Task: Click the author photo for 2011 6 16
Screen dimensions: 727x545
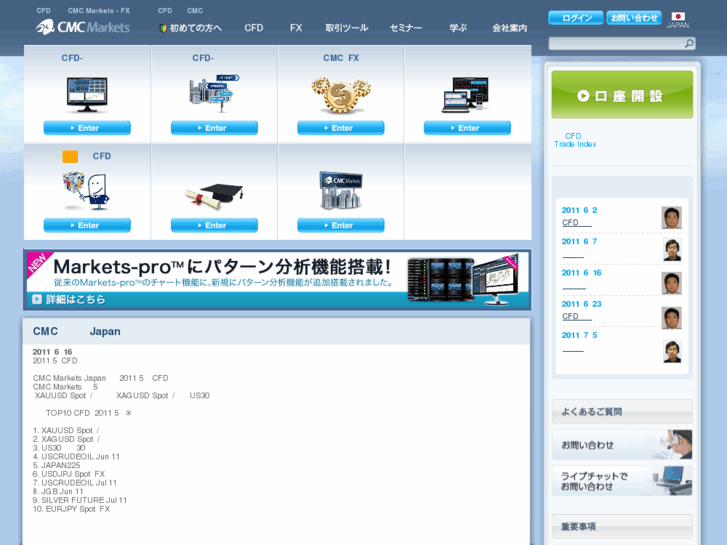Action: coord(671,283)
